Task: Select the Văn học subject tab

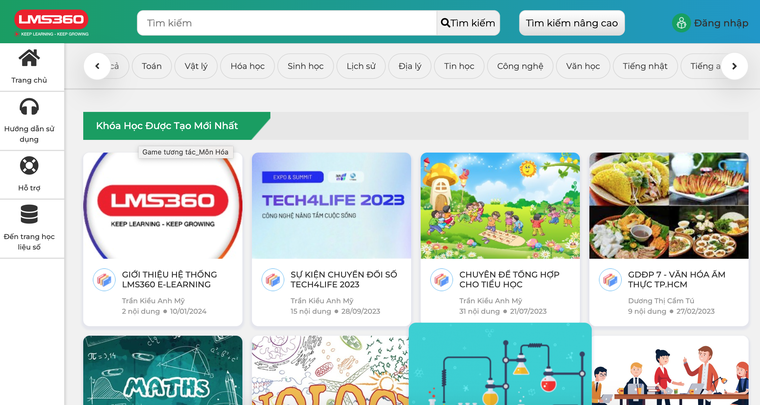Action: point(583,66)
